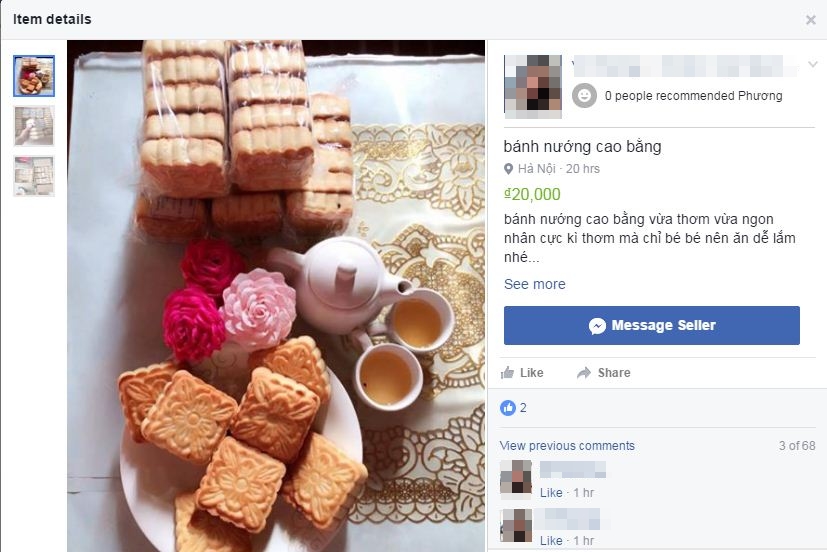Select the third product thumbnail
The image size is (827, 552).
[34, 176]
